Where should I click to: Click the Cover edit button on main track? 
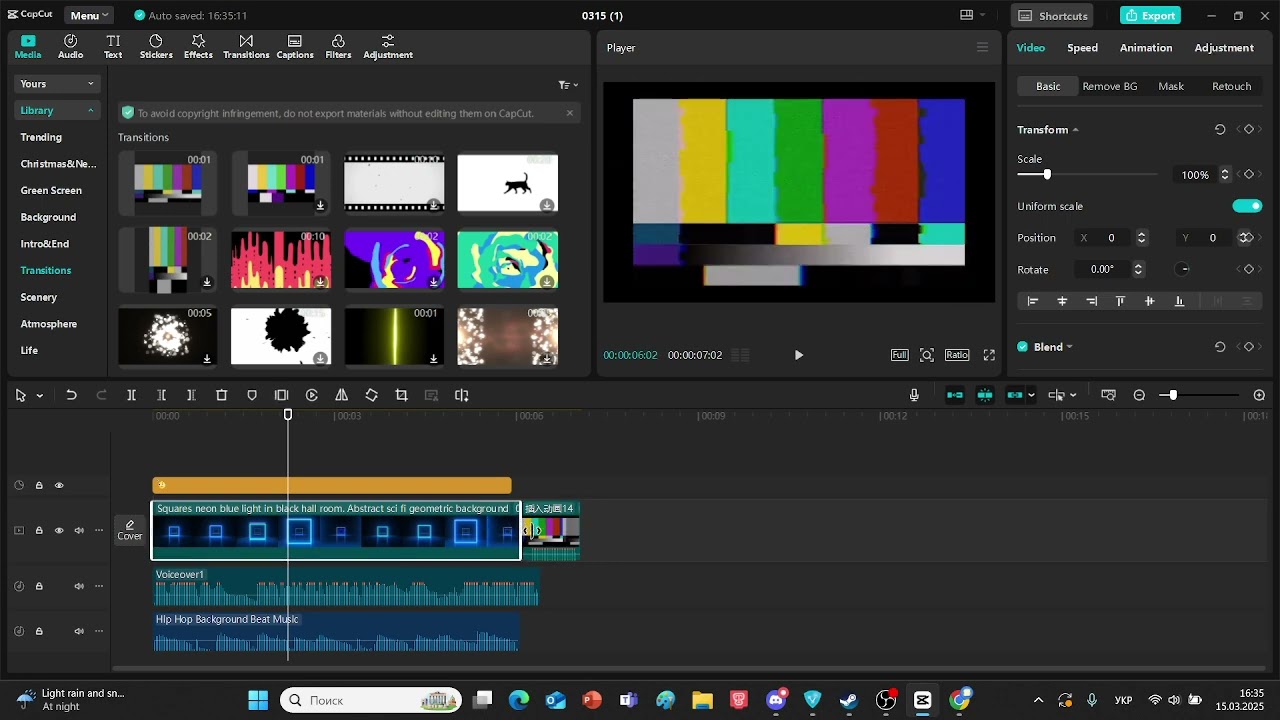(x=130, y=530)
